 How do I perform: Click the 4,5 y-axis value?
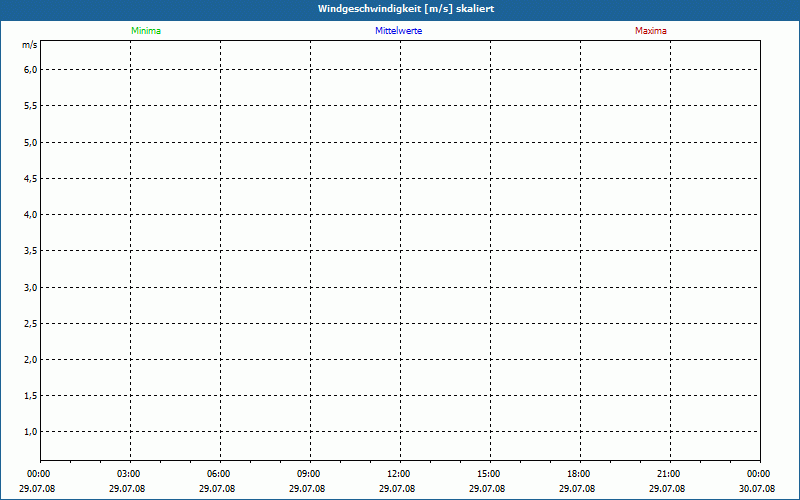[30, 179]
